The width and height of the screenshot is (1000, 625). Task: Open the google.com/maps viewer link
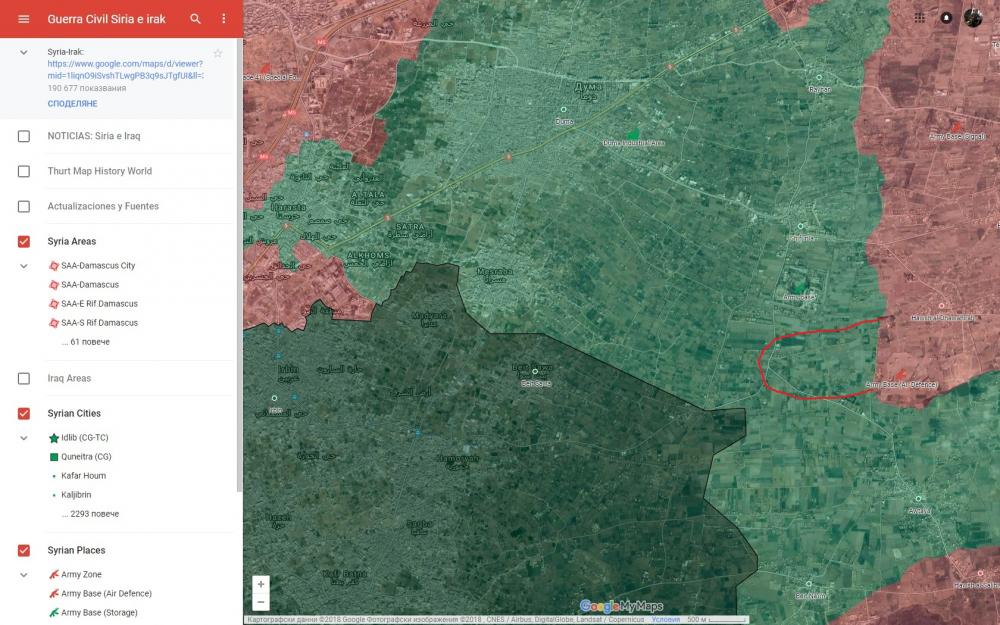pyautogui.click(x=126, y=70)
